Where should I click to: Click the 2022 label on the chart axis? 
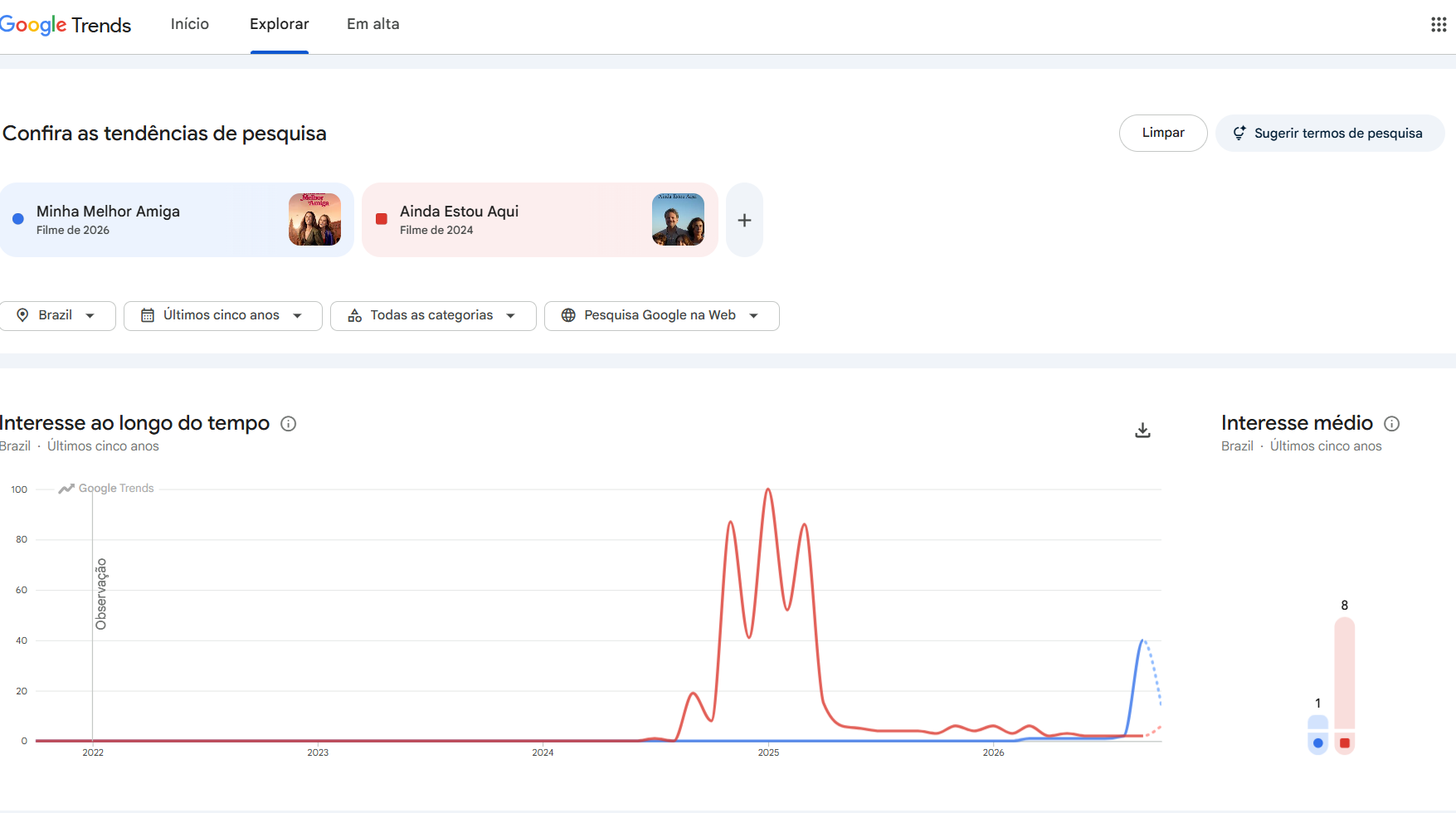(93, 752)
